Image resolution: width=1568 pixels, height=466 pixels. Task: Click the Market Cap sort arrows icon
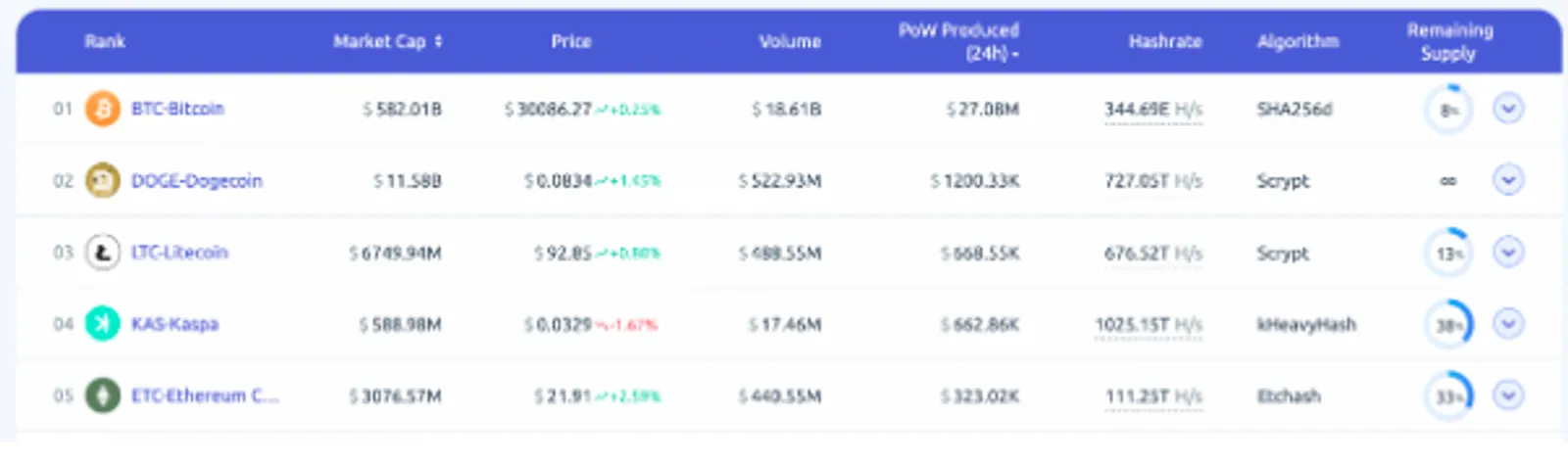pos(438,41)
